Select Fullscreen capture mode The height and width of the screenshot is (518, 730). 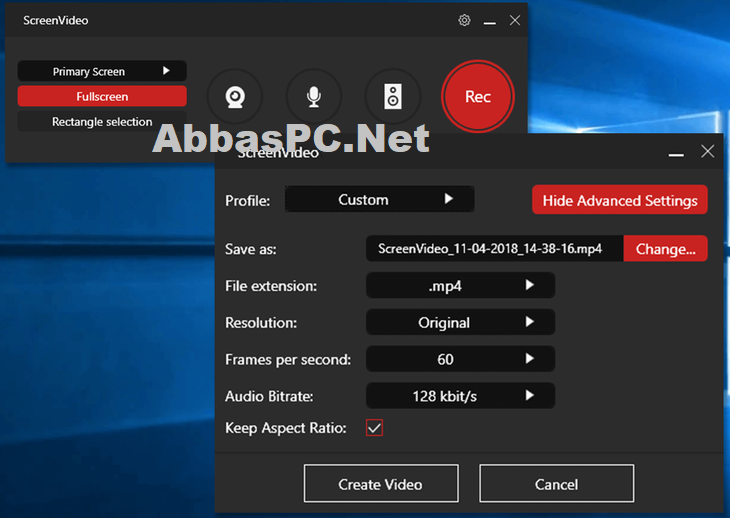click(x=102, y=96)
